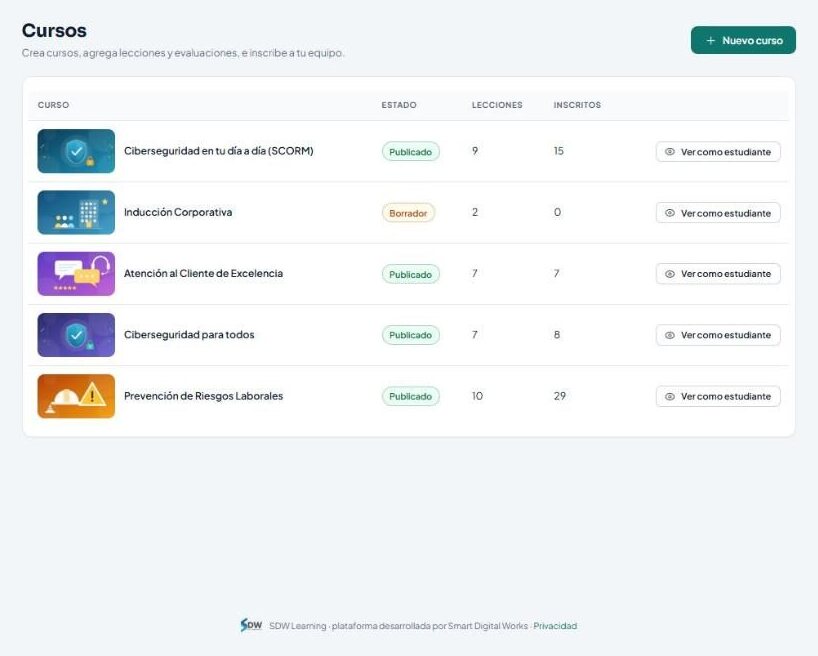This screenshot has height=656, width=818.
Task: Click the plus icon in Nuevo curso
Action: (711, 40)
